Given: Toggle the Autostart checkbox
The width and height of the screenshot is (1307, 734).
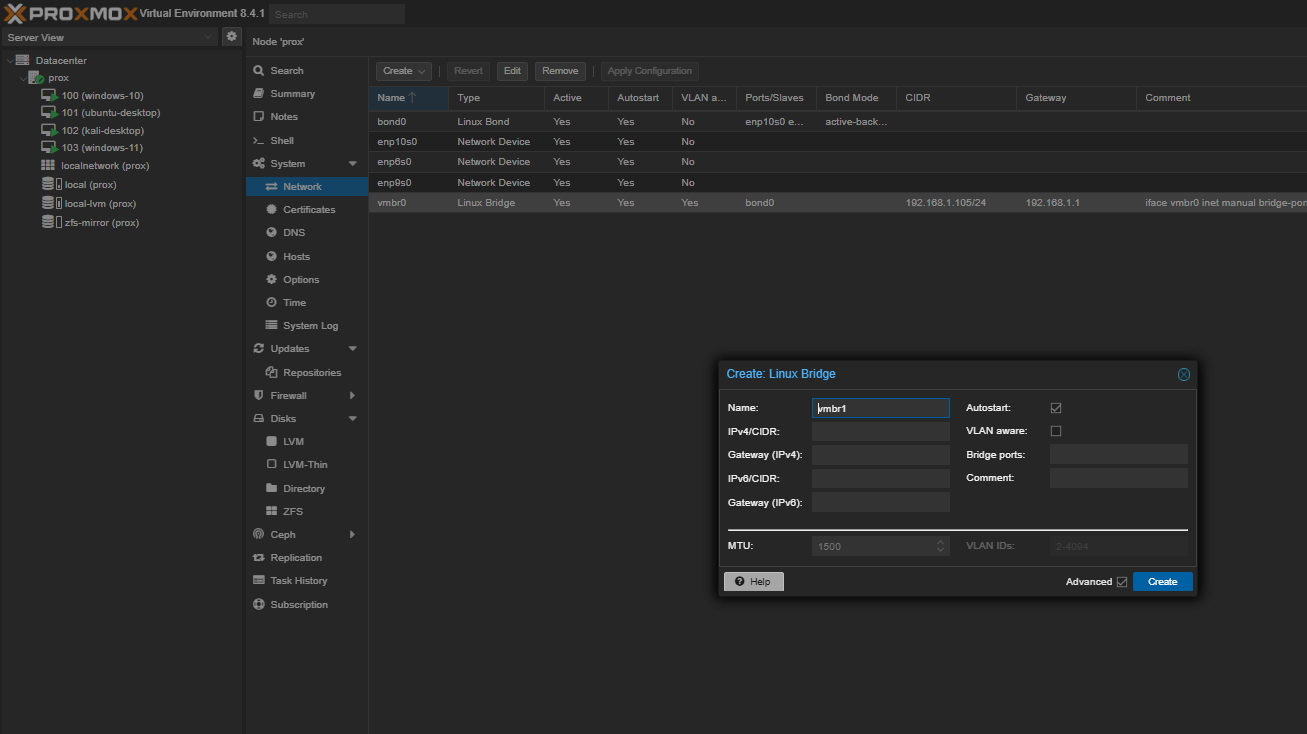Looking at the screenshot, I should pyautogui.click(x=1056, y=408).
